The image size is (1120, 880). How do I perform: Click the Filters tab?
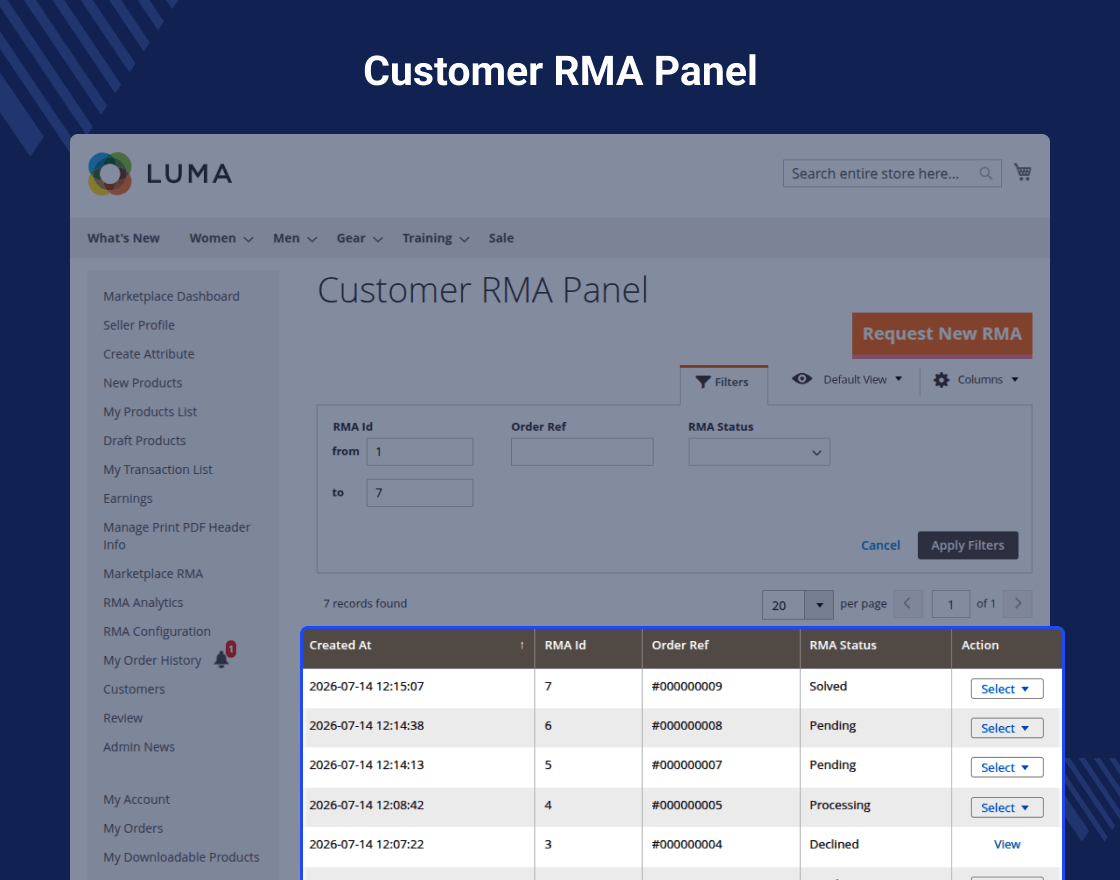tap(724, 384)
